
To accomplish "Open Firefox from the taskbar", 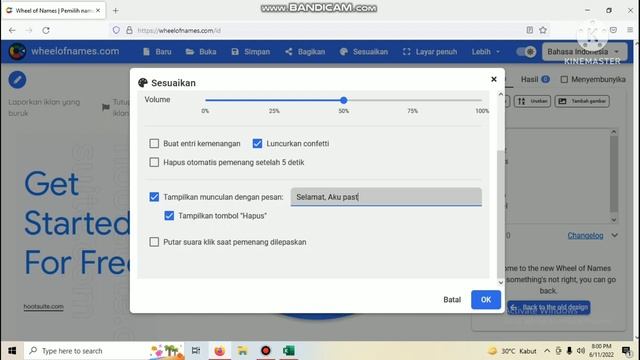I will (220, 351).
